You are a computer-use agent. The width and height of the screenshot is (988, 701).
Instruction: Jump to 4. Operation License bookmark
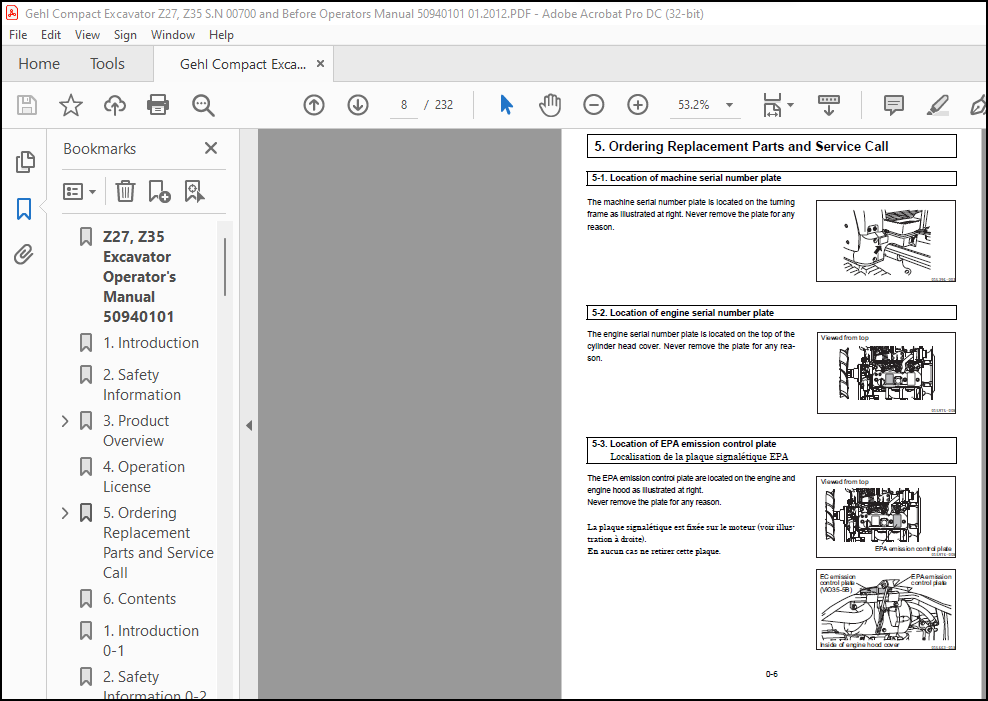144,477
